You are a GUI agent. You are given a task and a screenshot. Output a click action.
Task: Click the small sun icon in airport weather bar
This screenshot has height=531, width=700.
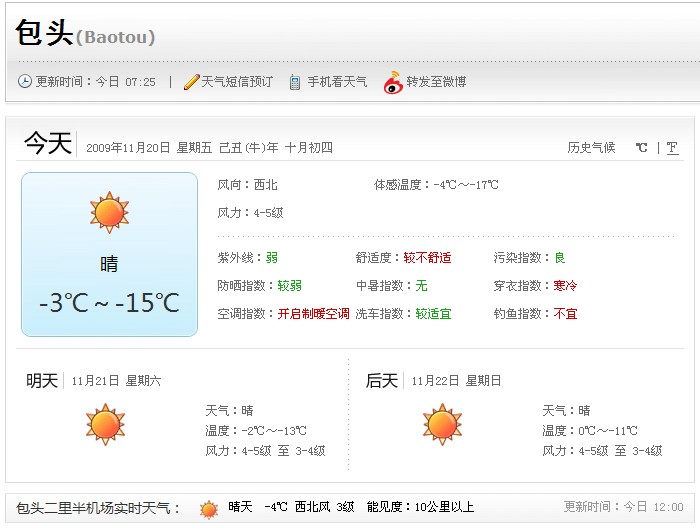pyautogui.click(x=209, y=510)
